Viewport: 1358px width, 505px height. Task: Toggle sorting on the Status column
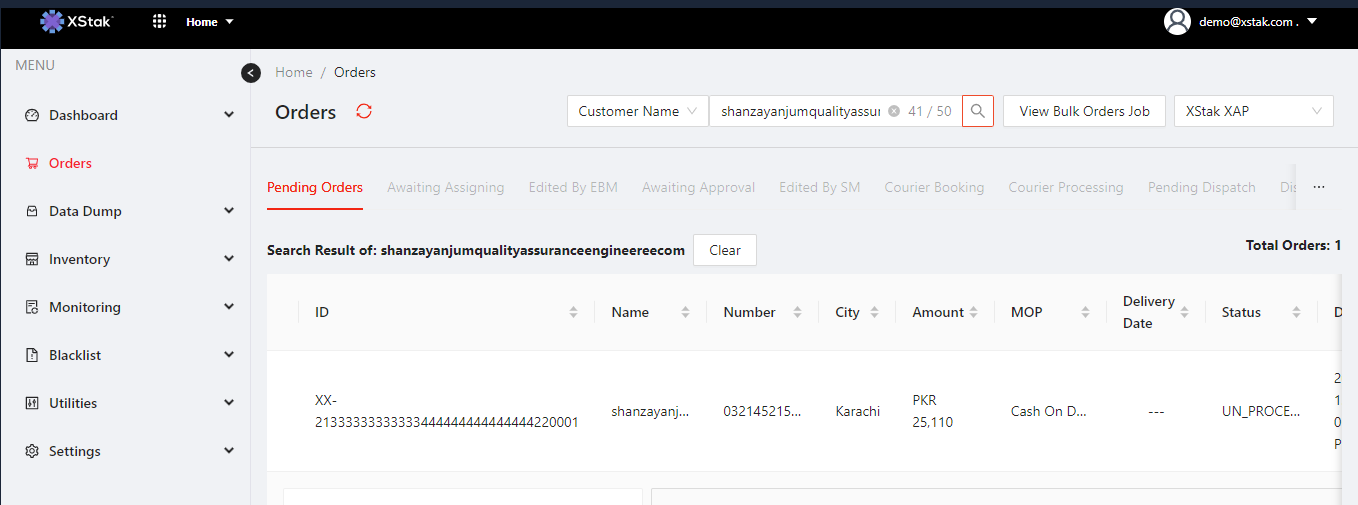click(1296, 312)
